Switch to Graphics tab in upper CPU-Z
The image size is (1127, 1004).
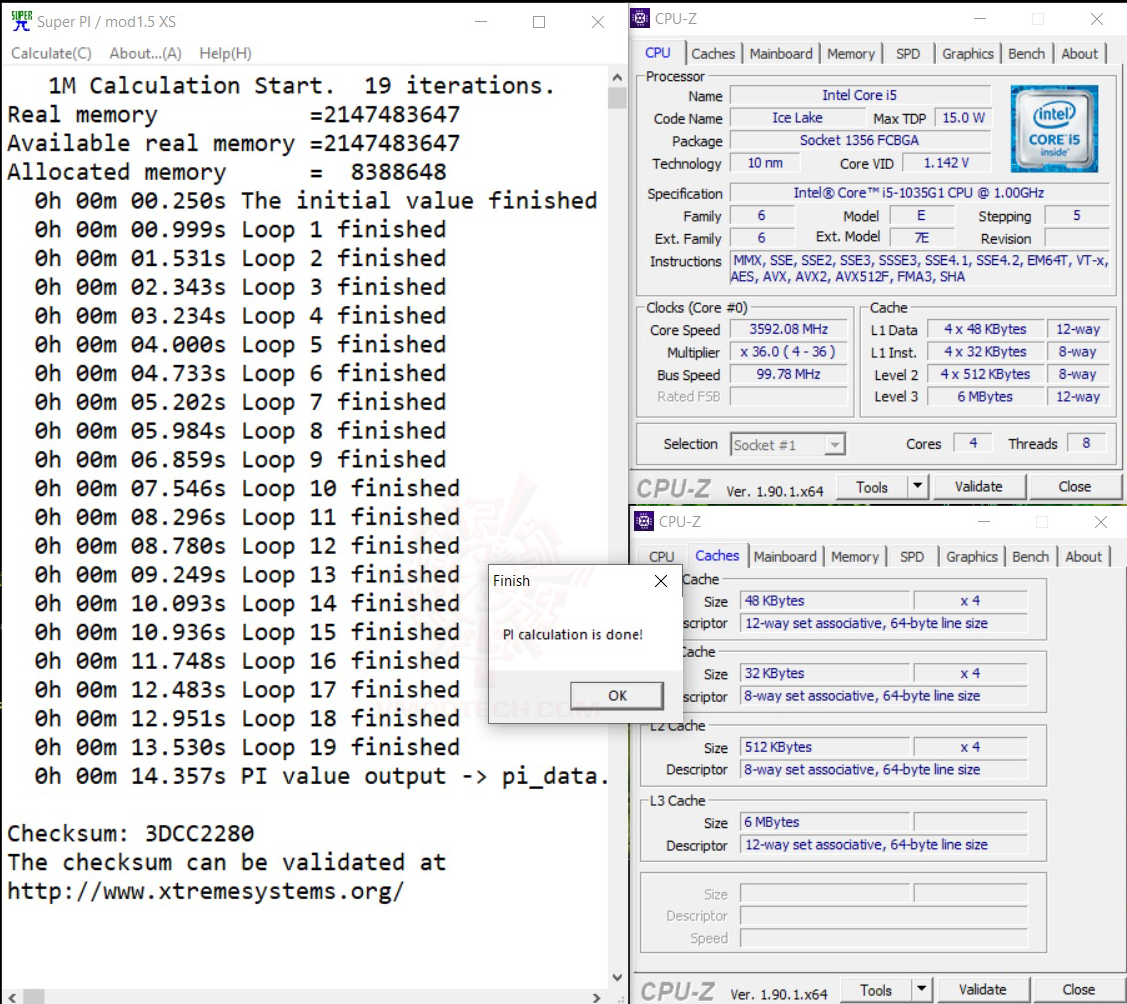click(967, 54)
